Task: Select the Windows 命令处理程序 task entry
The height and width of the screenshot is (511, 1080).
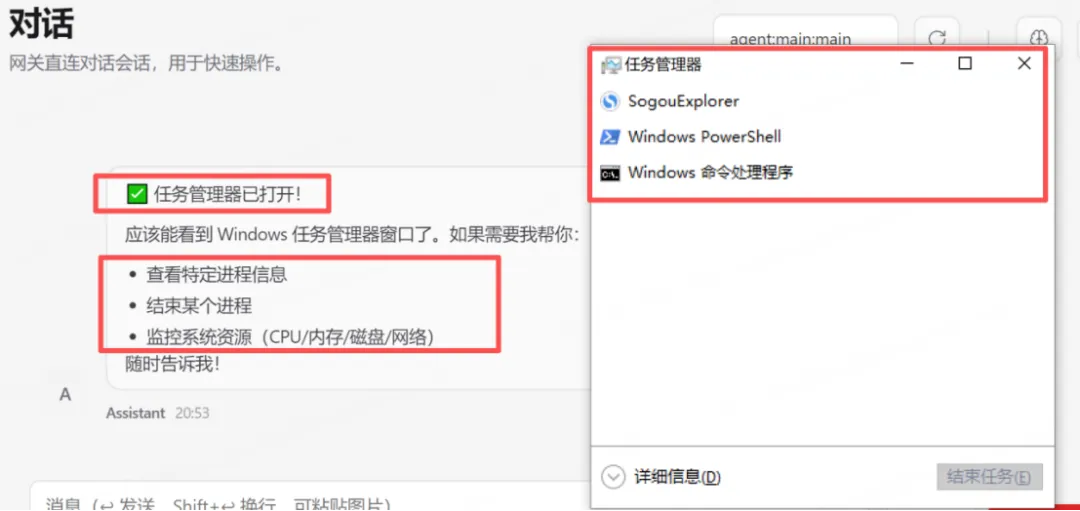Action: (x=822, y=173)
